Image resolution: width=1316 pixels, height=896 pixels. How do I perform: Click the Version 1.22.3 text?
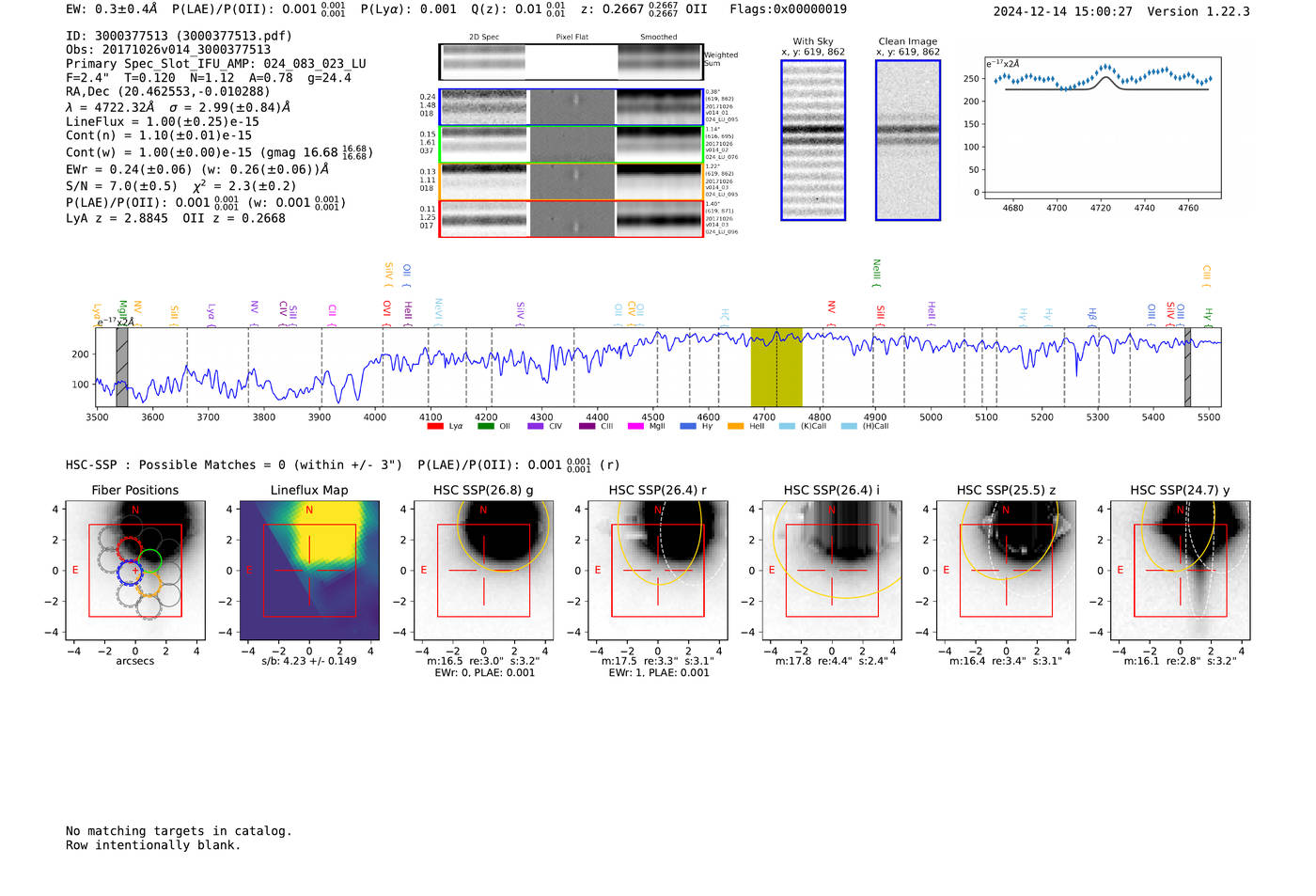(x=1198, y=12)
